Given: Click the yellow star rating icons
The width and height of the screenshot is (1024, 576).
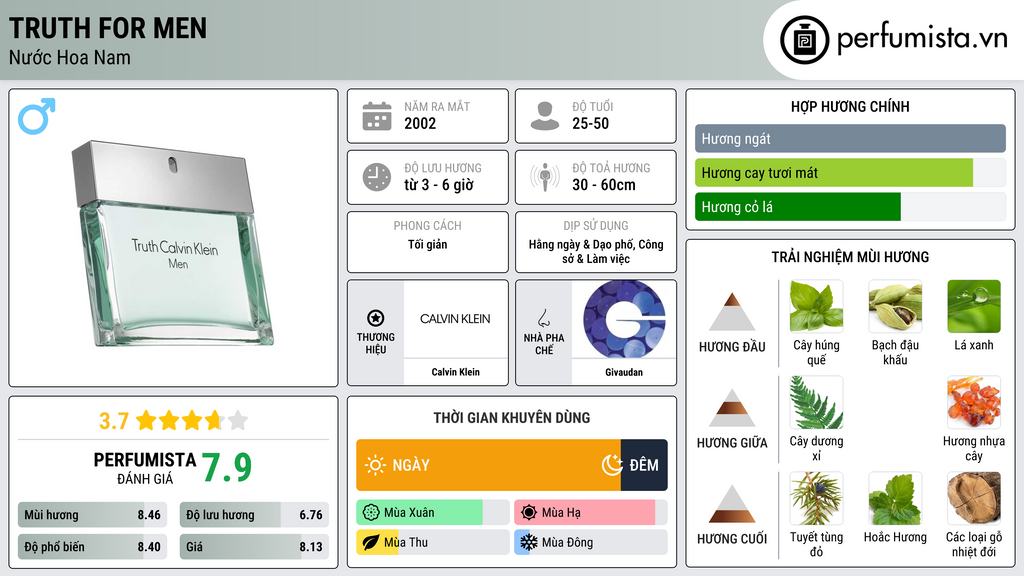Looking at the screenshot, I should [192, 420].
